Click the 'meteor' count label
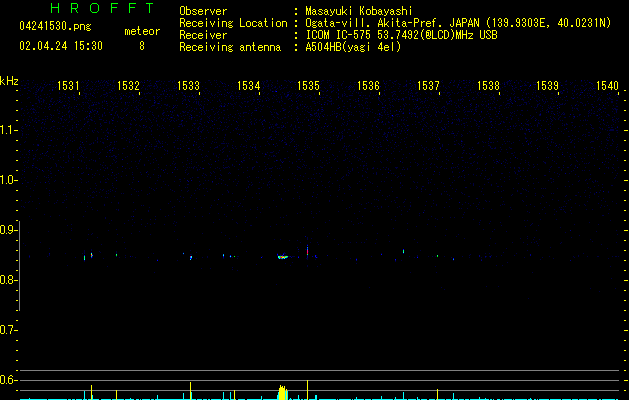The height and width of the screenshot is (400, 629). tap(142, 31)
